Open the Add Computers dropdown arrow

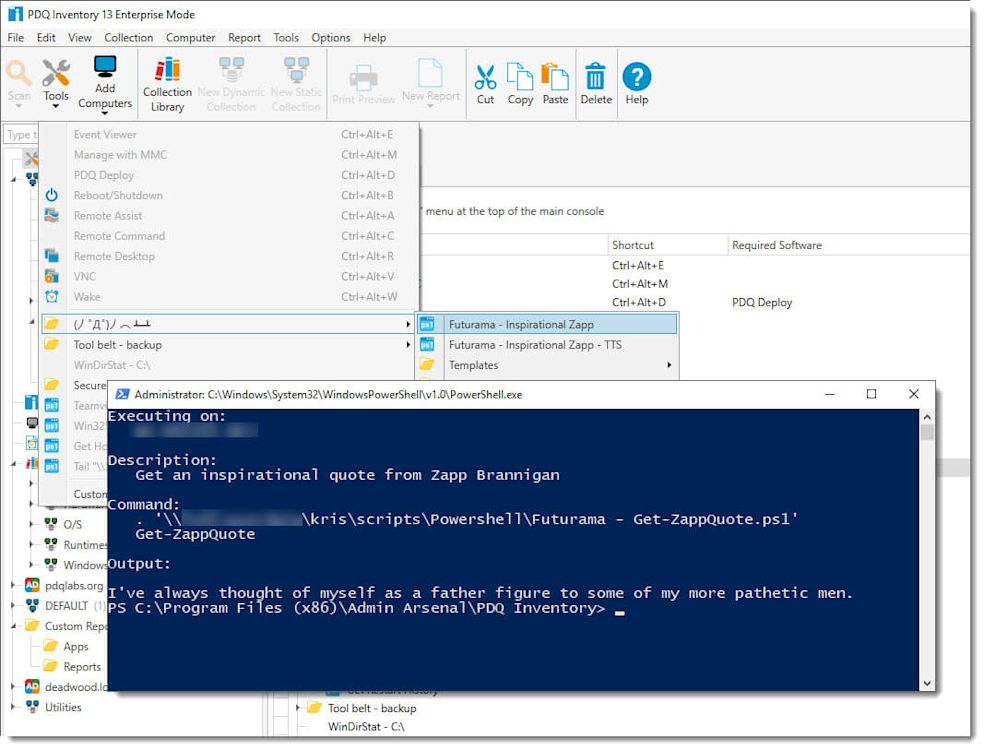(105, 114)
